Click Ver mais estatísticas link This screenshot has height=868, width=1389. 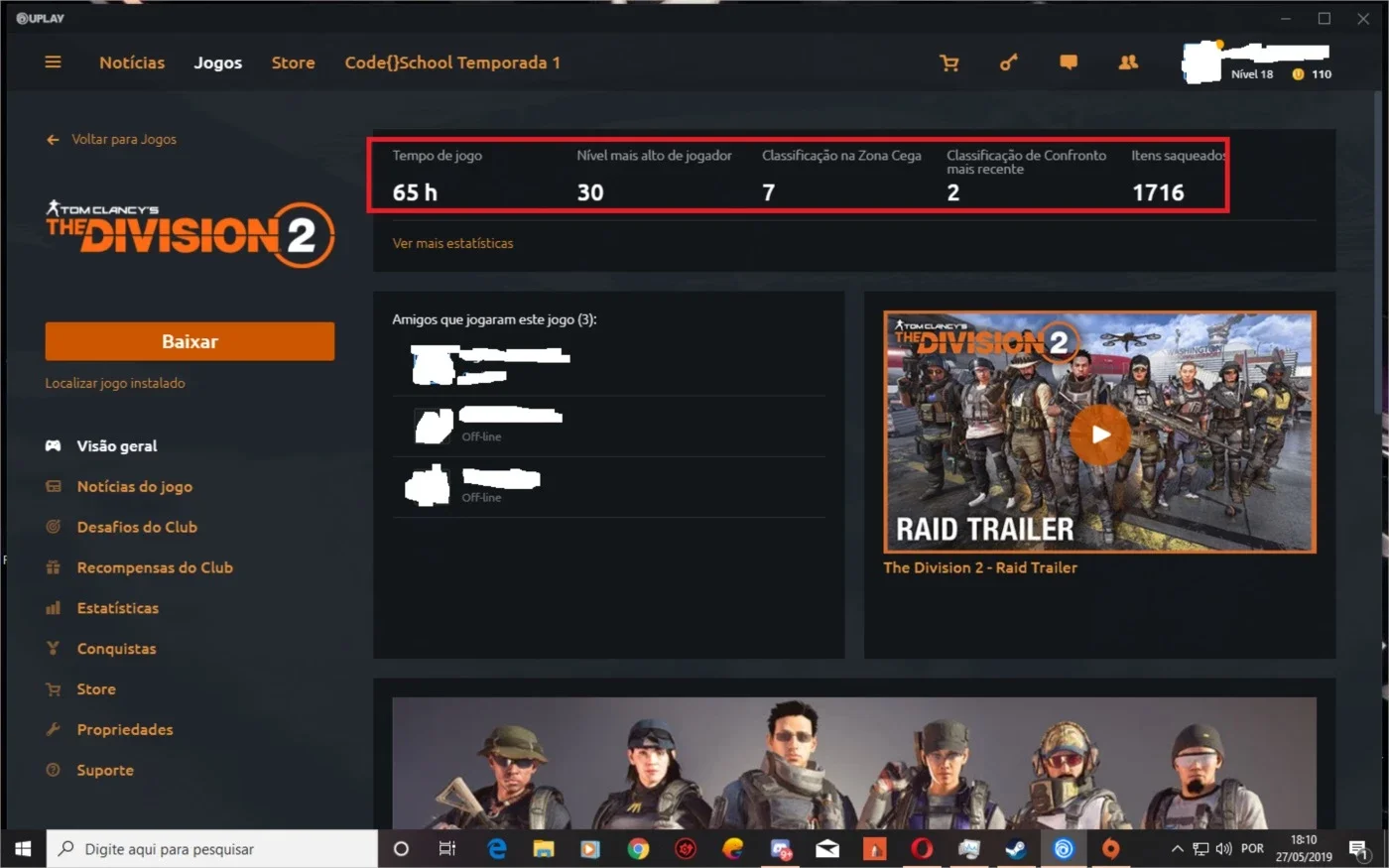coord(452,243)
